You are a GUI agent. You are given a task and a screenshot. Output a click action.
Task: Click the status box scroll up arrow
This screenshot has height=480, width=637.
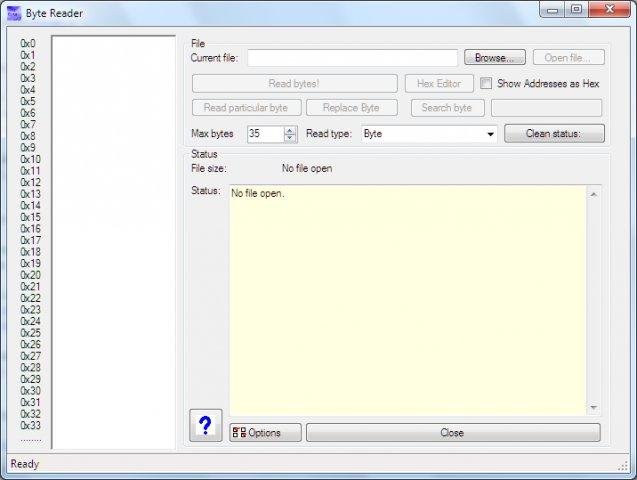(x=594, y=195)
